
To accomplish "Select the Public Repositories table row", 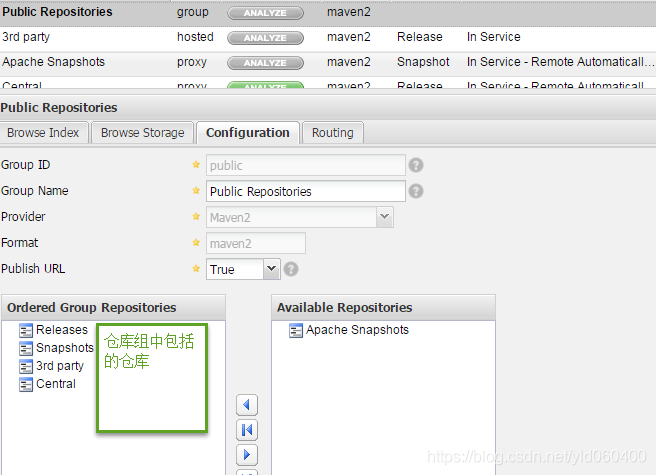I will [x=328, y=13].
